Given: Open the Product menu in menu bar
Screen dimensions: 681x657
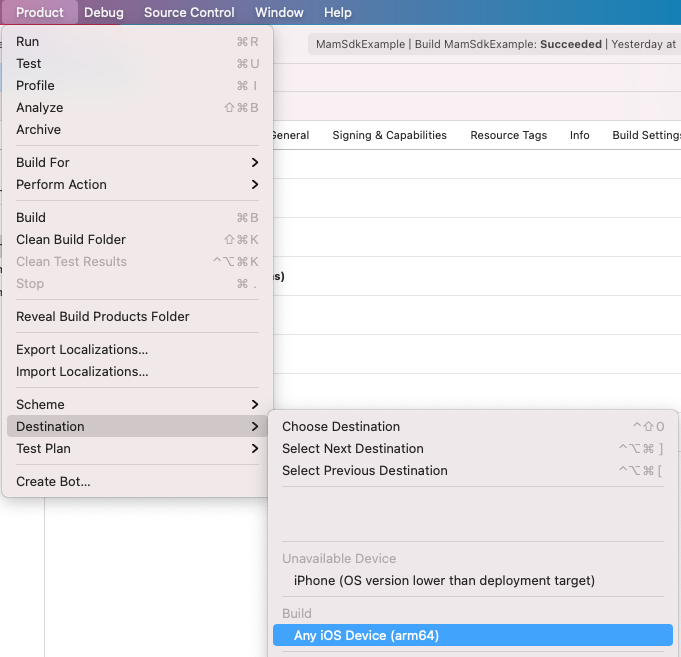Looking at the screenshot, I should tap(40, 12).
